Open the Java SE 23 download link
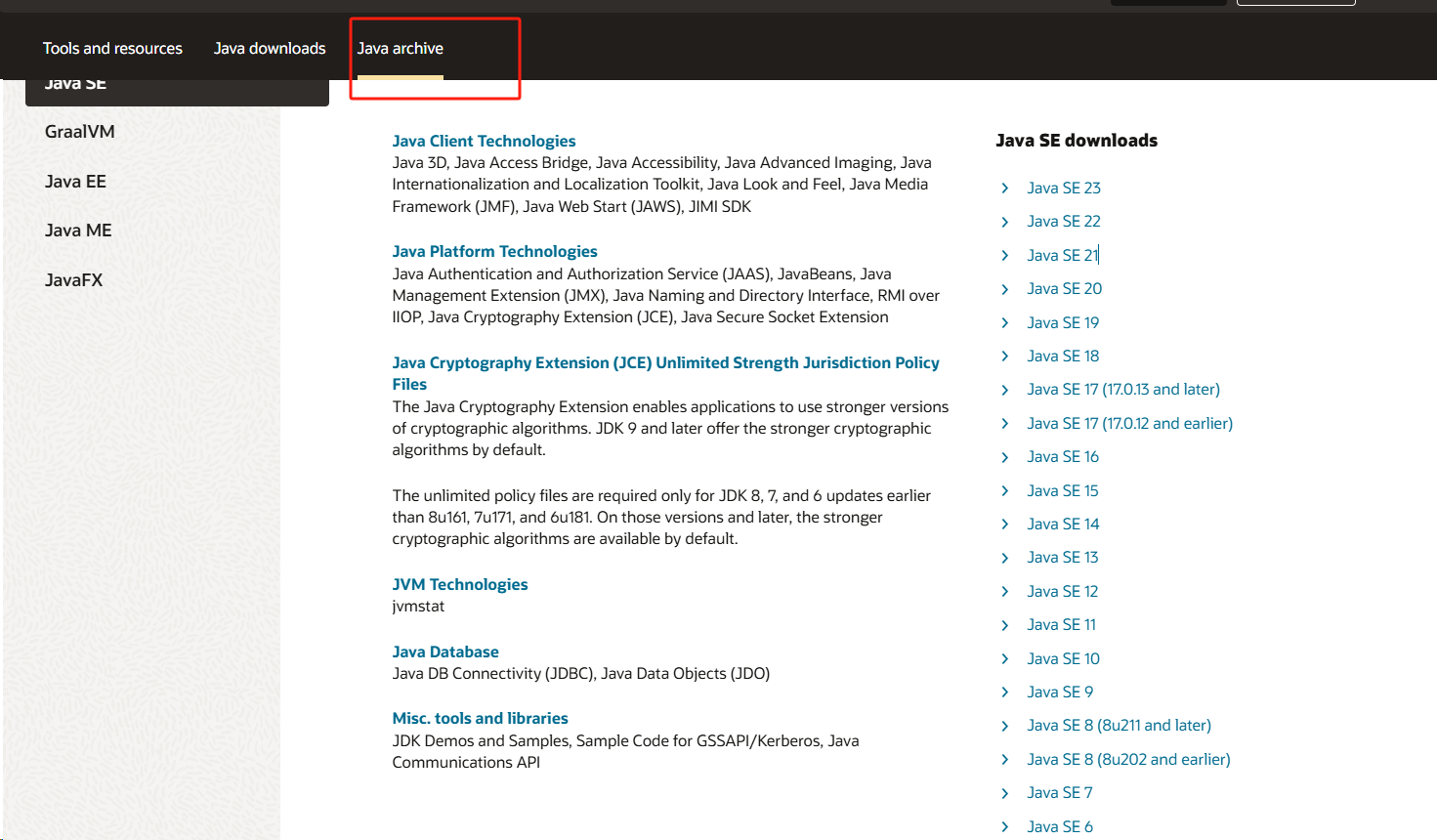The image size is (1437, 840). click(1064, 188)
